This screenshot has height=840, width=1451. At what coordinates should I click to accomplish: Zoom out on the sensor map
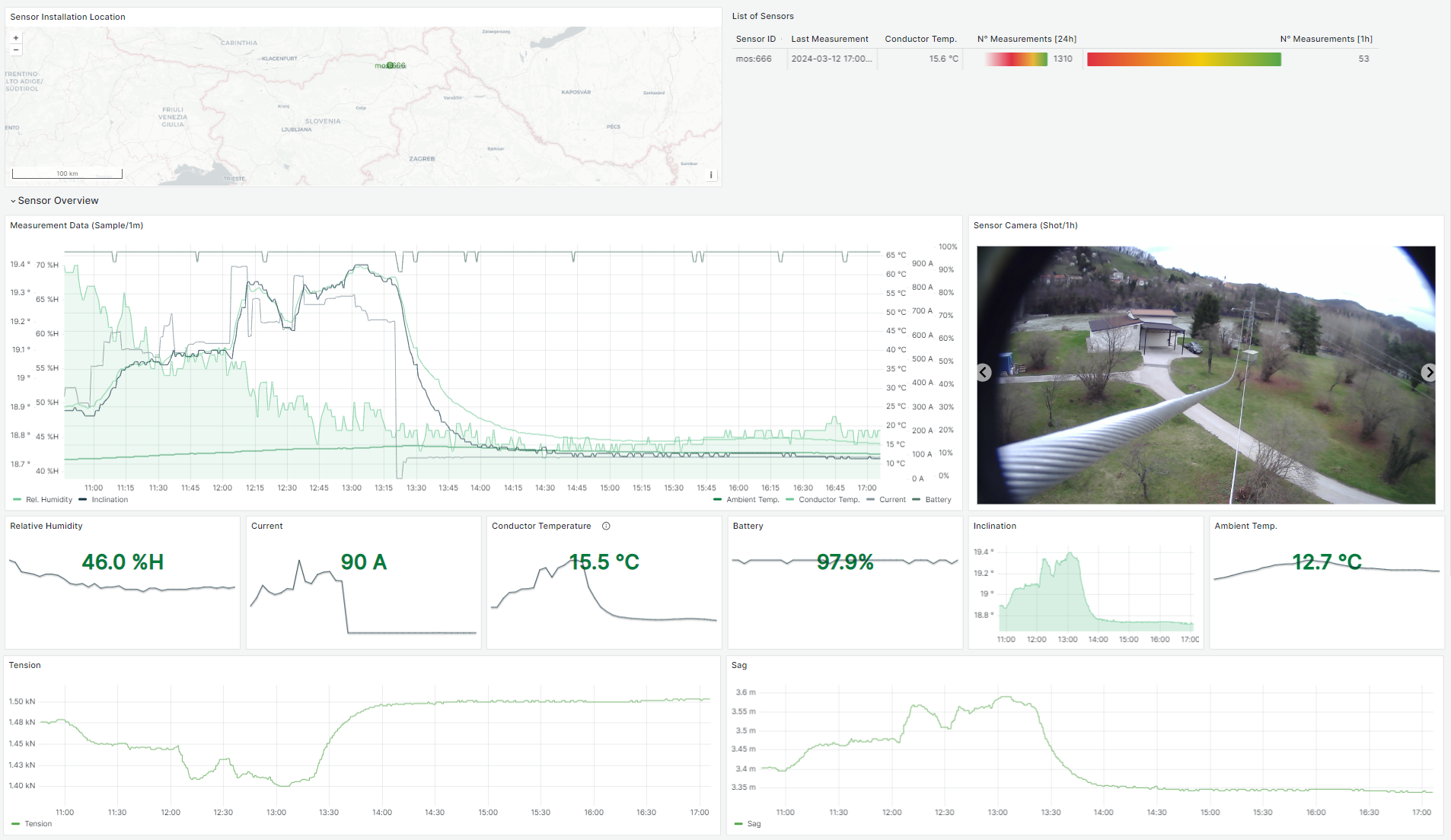pyautogui.click(x=16, y=50)
